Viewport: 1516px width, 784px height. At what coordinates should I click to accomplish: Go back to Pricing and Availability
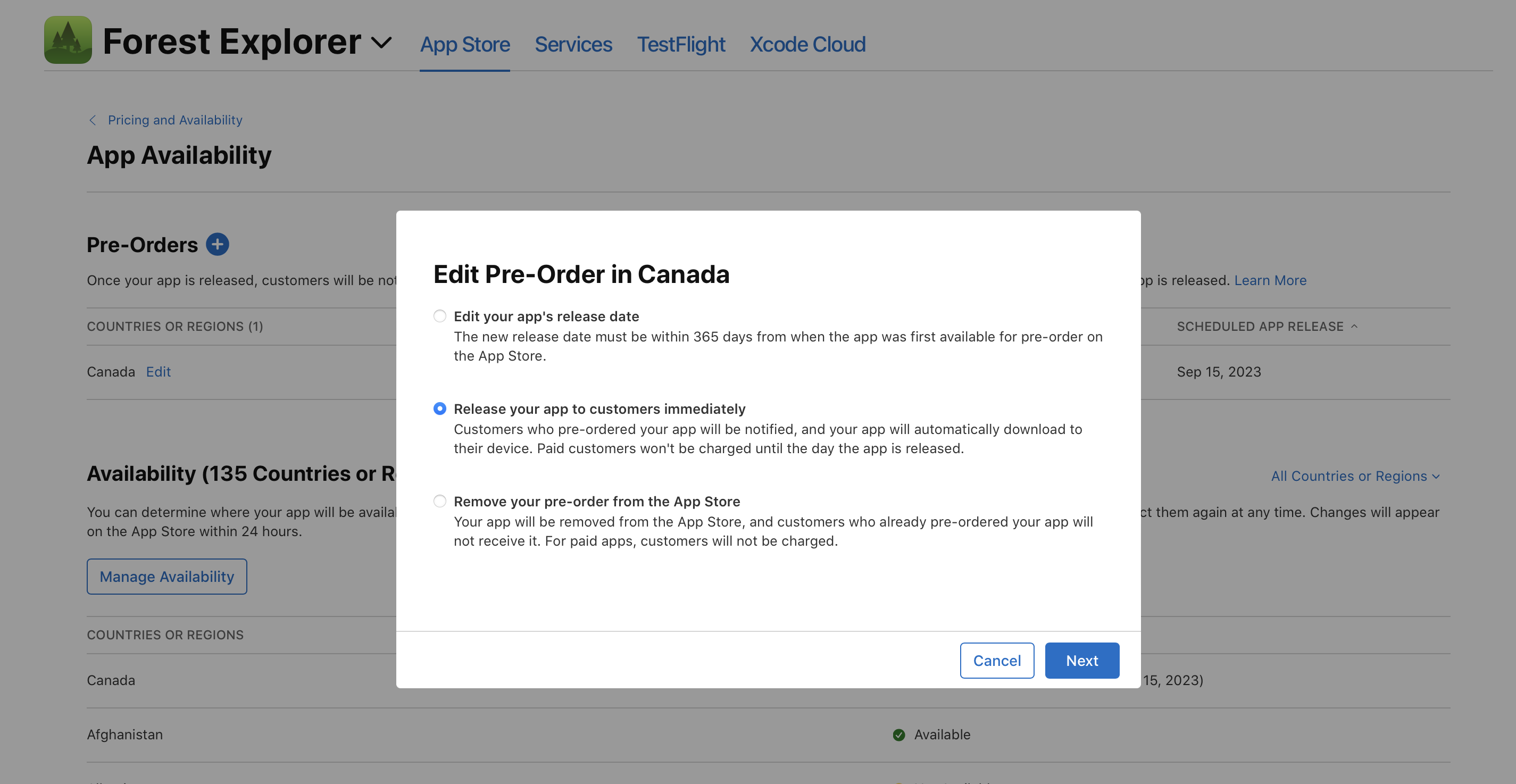point(175,120)
